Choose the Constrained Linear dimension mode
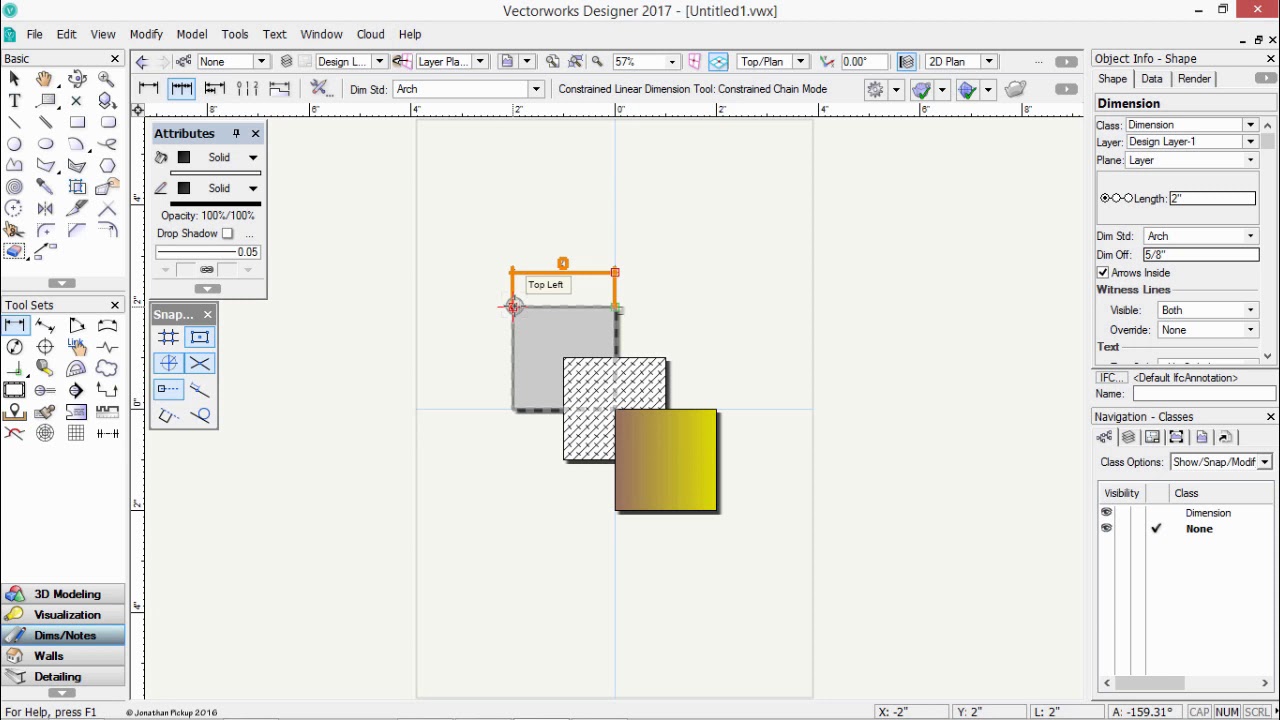Screen dimensions: 1280x720 pos(148,88)
